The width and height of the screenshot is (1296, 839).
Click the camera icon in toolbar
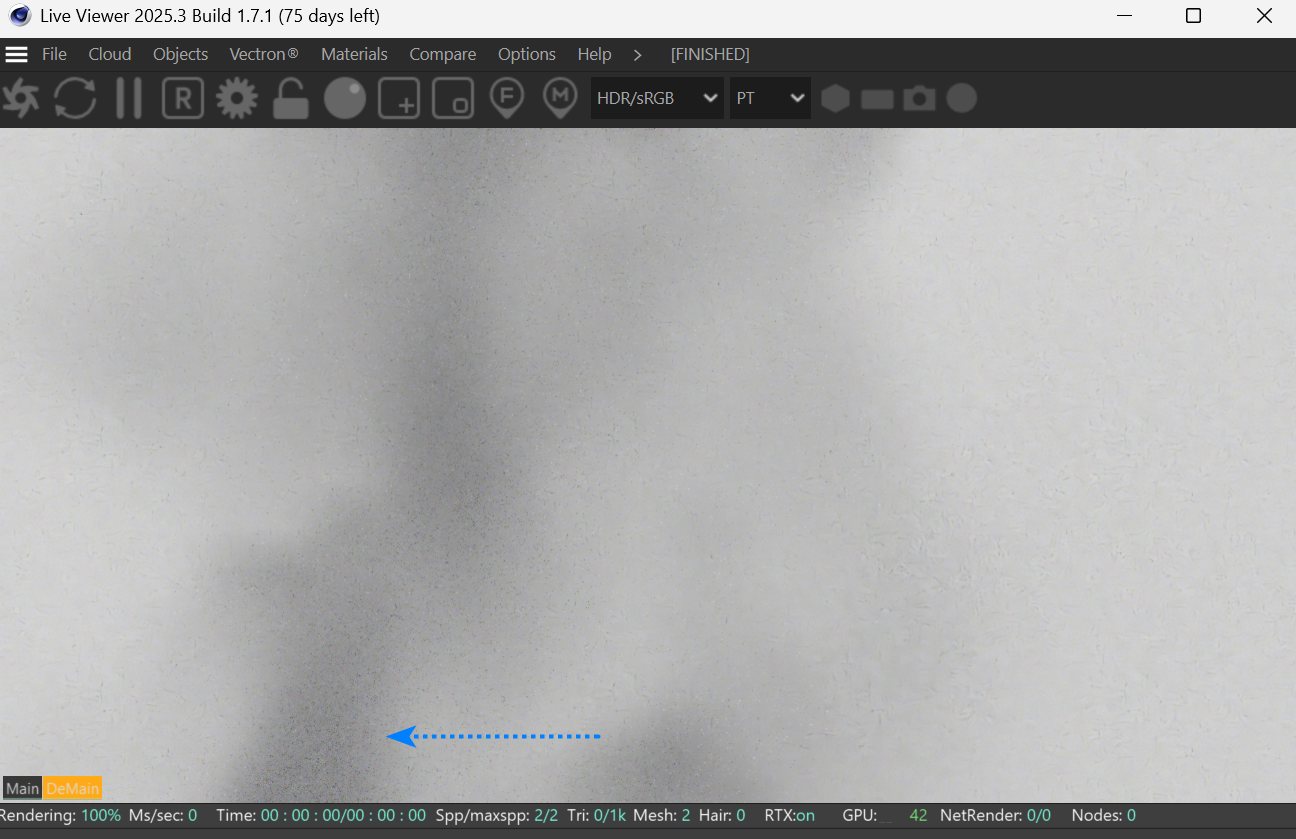pos(919,98)
